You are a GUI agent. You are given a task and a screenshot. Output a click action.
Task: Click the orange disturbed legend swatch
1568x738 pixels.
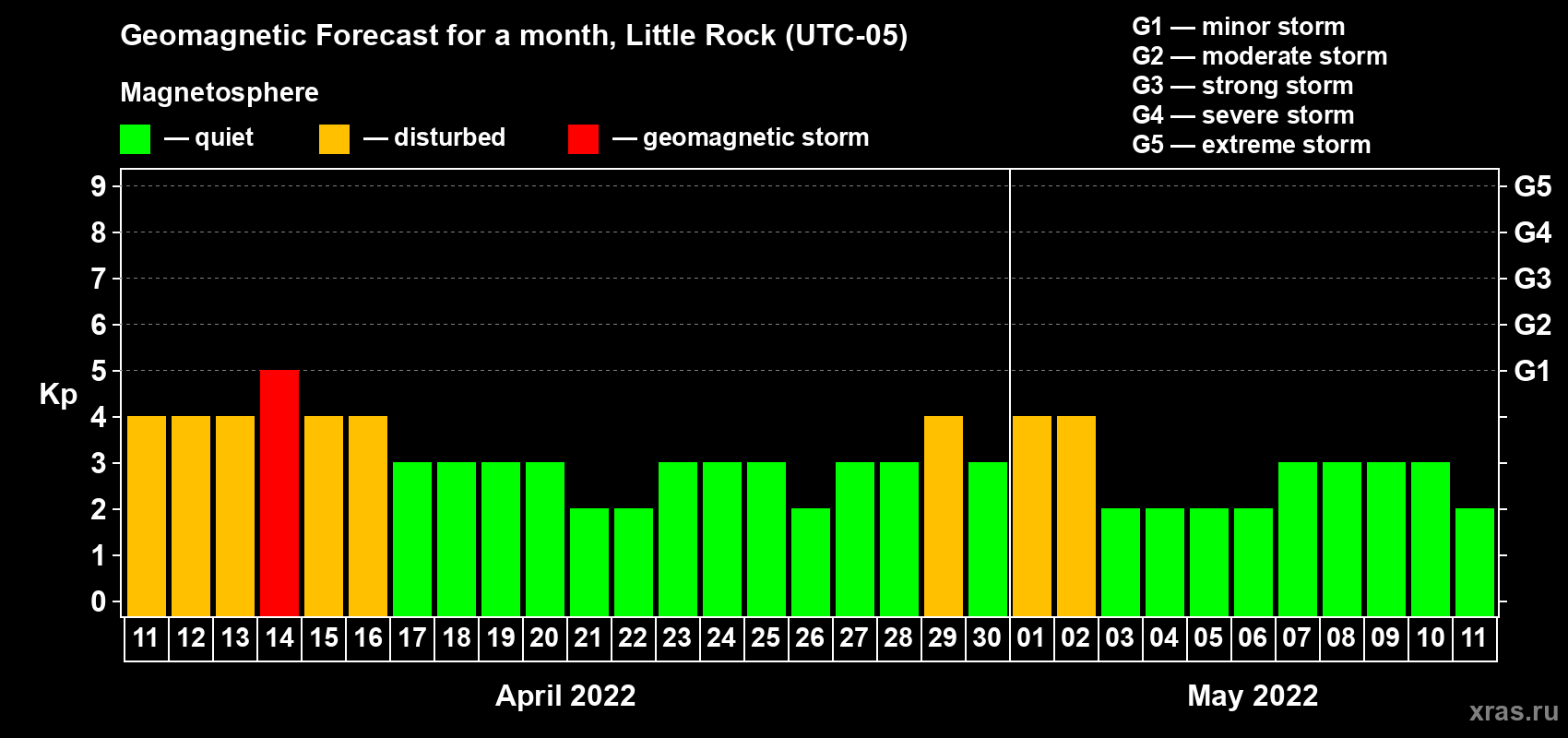(334, 139)
